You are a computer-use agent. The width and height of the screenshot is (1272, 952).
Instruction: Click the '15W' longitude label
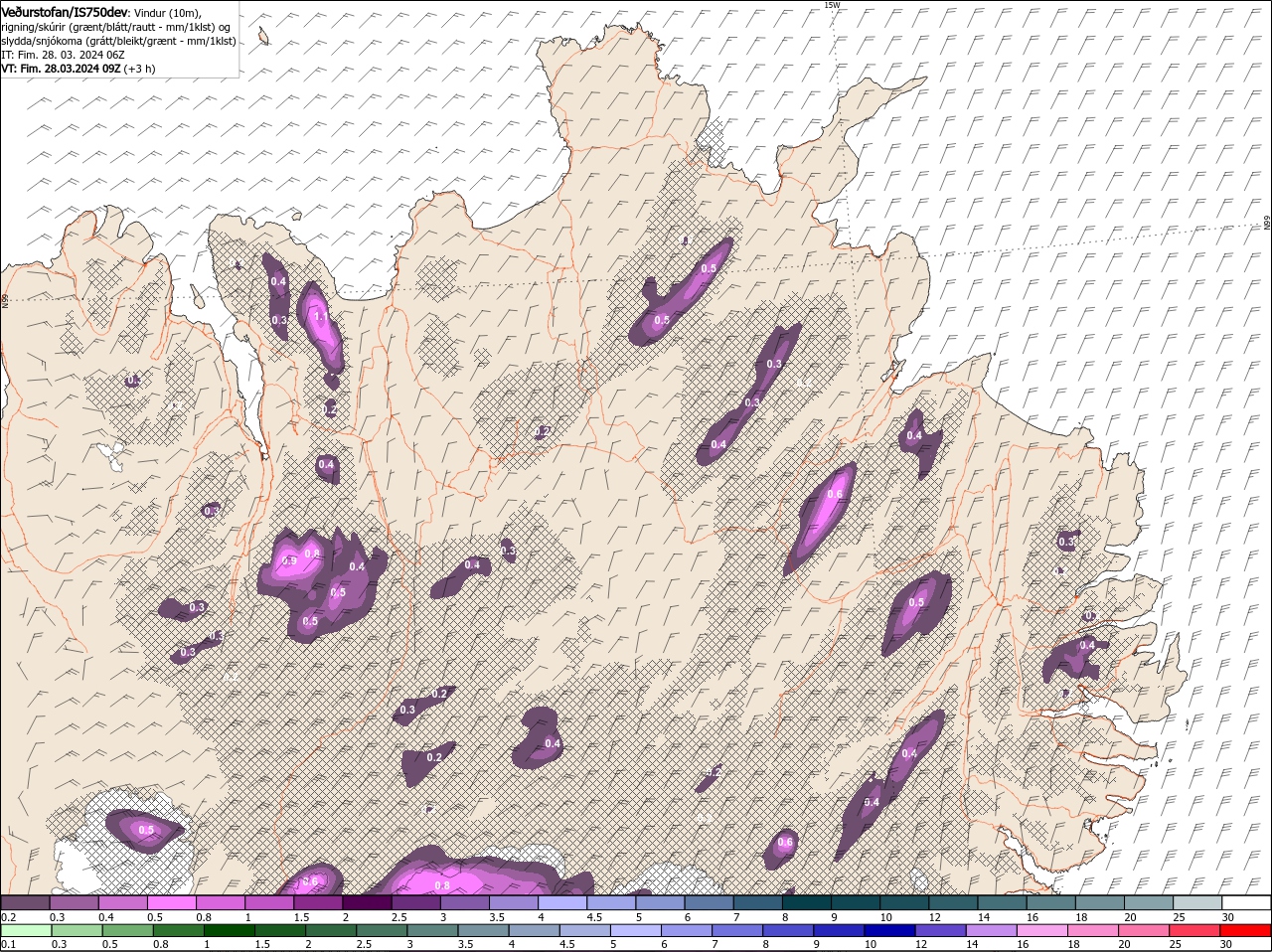[x=832, y=6]
